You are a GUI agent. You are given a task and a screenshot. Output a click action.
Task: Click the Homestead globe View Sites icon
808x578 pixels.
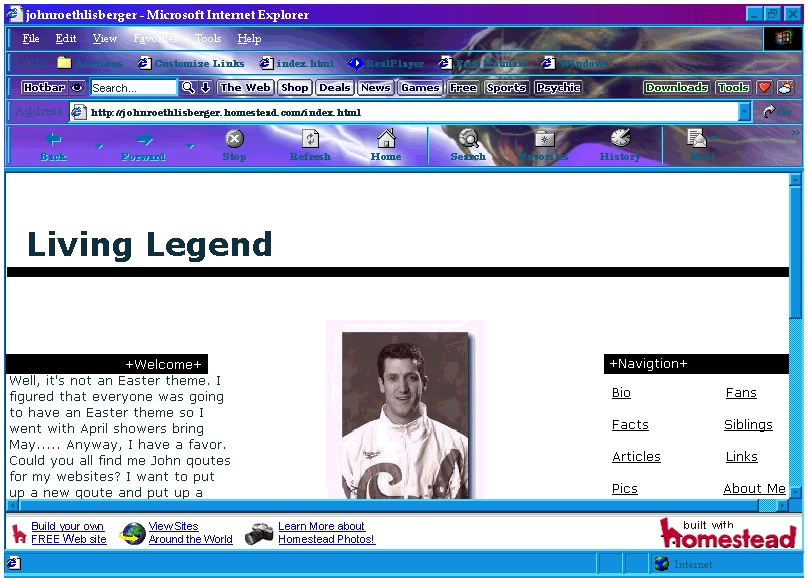click(x=133, y=533)
